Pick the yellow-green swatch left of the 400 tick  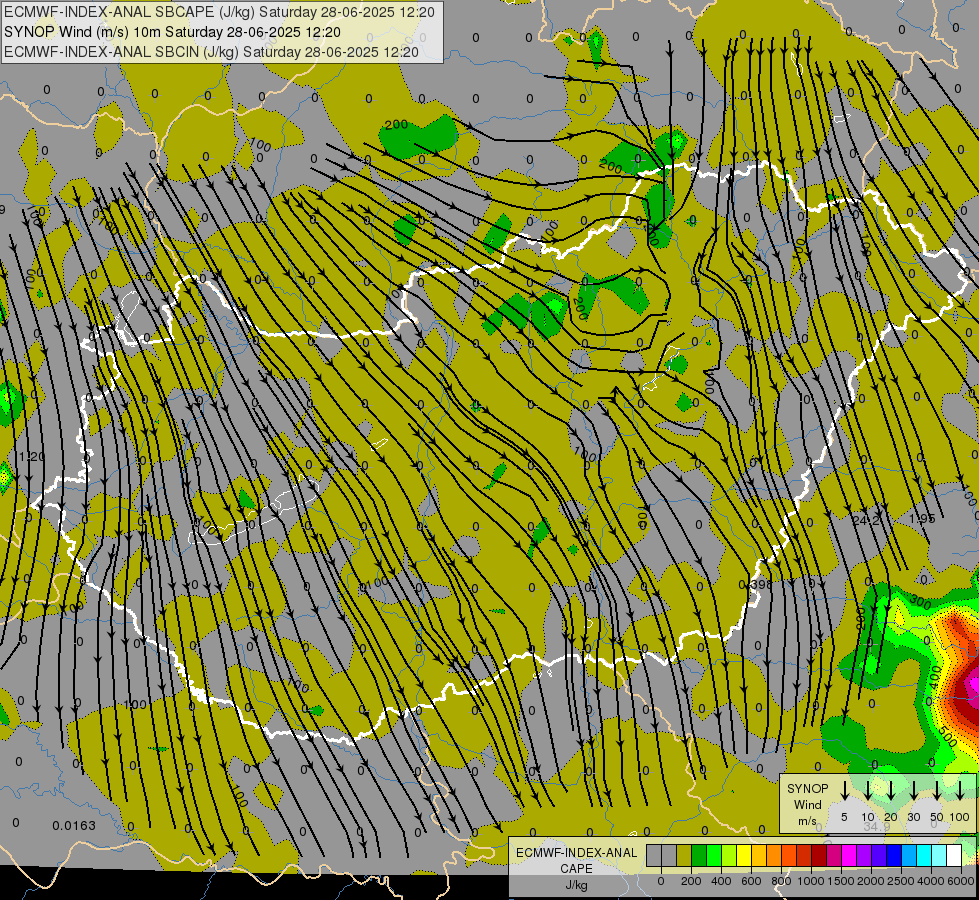729,855
